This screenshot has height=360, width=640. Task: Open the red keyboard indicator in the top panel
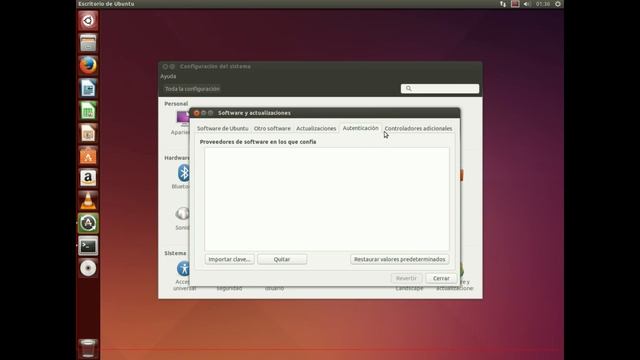(x=515, y=4)
